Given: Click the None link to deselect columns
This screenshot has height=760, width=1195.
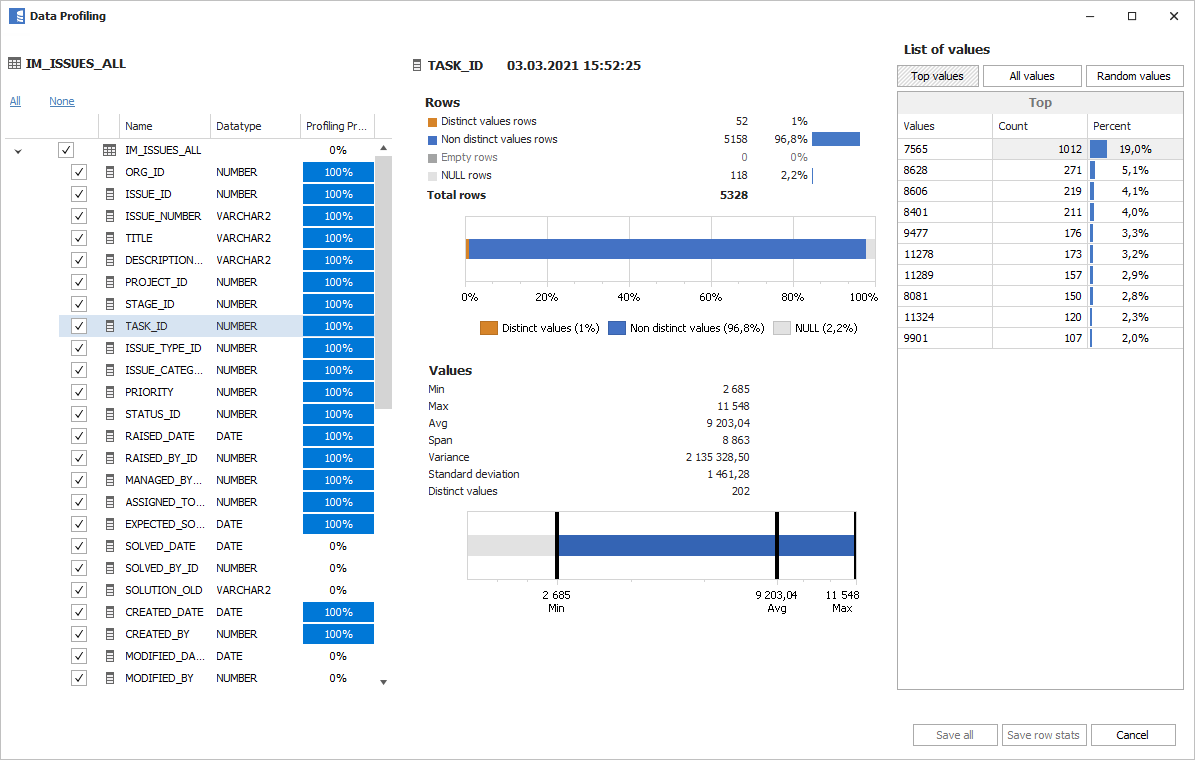Looking at the screenshot, I should [x=62, y=101].
